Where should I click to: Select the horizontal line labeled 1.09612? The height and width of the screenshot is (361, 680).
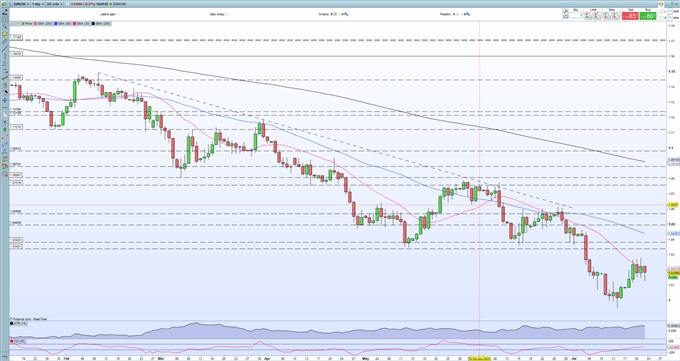338,151
